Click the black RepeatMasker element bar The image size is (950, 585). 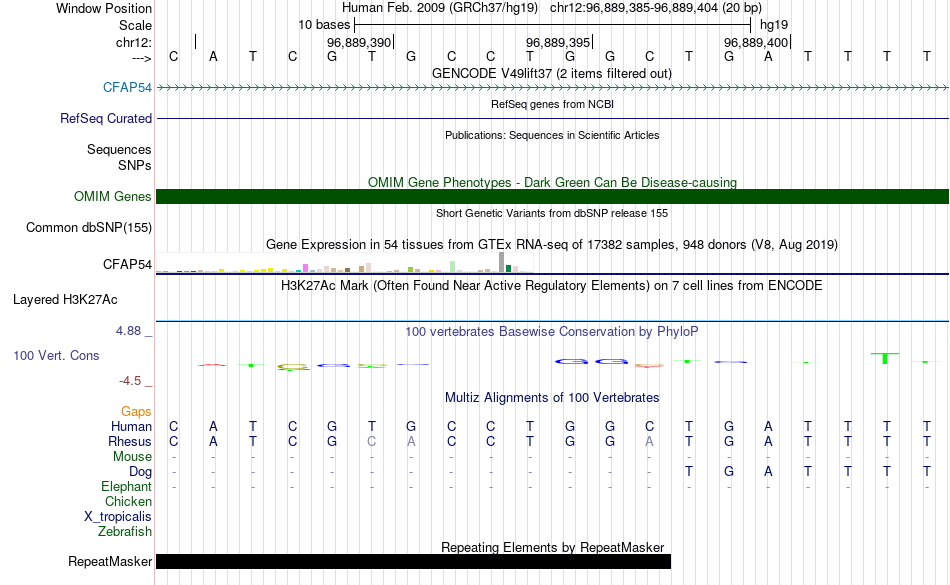413,561
